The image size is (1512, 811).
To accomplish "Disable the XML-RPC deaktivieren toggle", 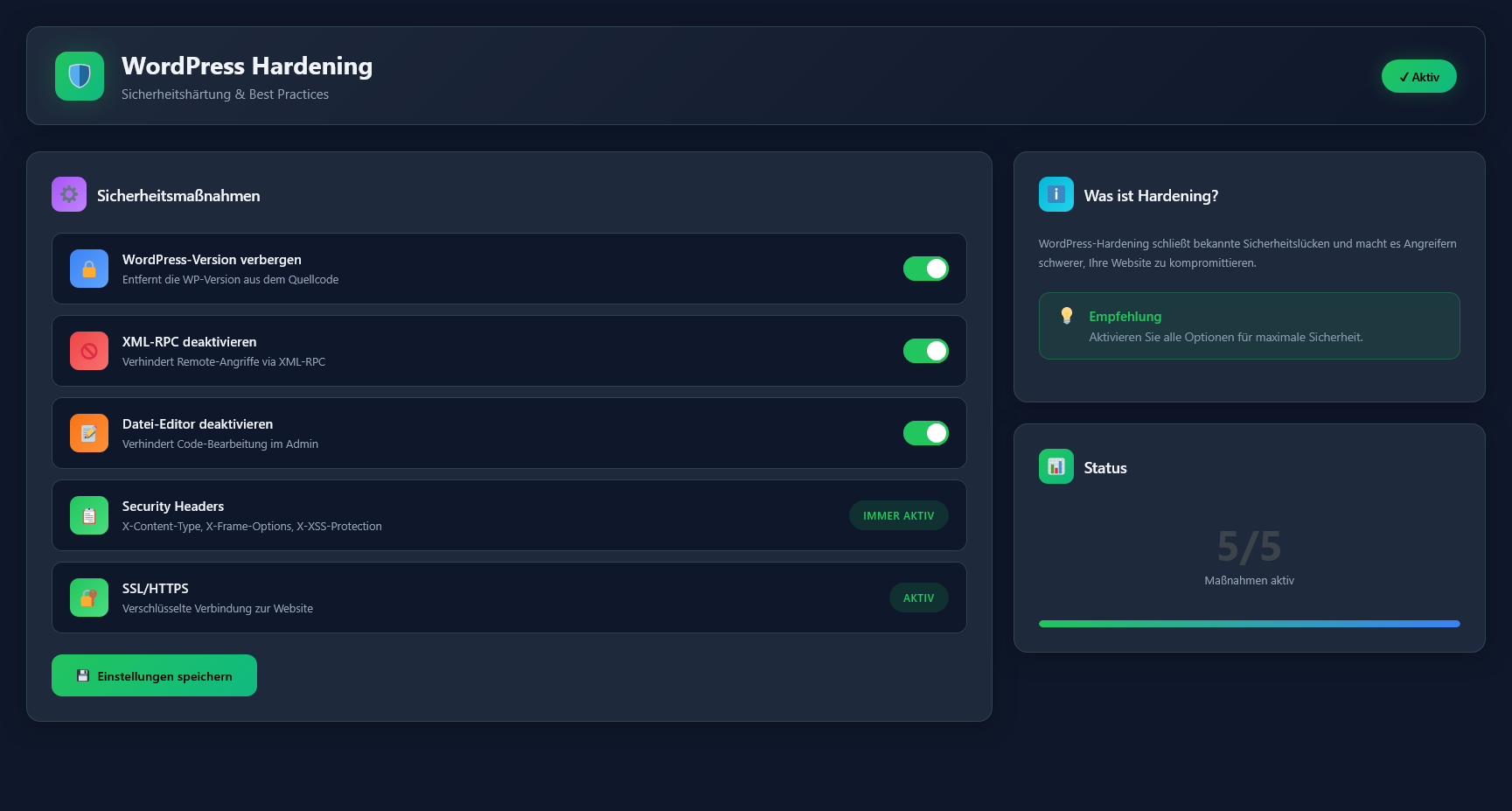I will pyautogui.click(x=925, y=351).
